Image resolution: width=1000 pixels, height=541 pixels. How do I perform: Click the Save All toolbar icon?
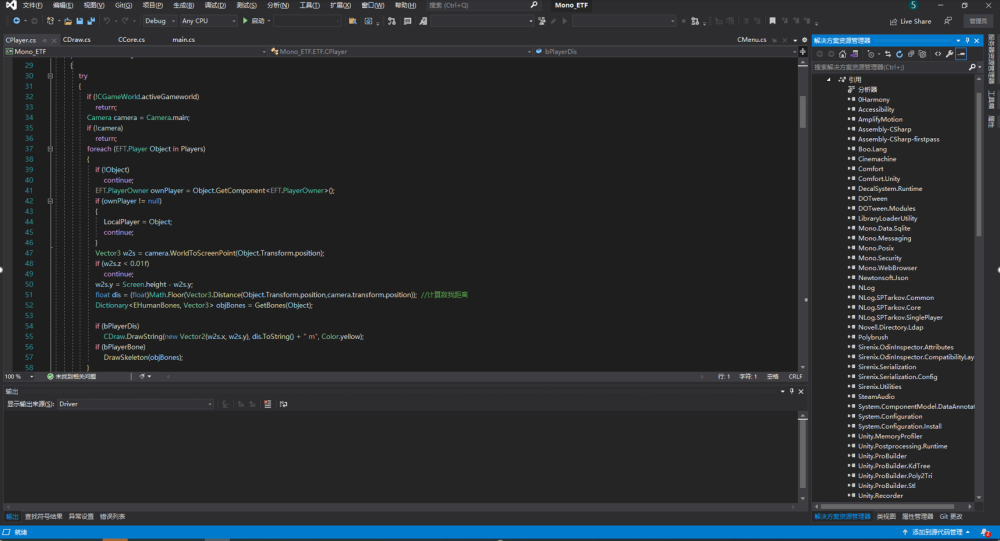90,20
